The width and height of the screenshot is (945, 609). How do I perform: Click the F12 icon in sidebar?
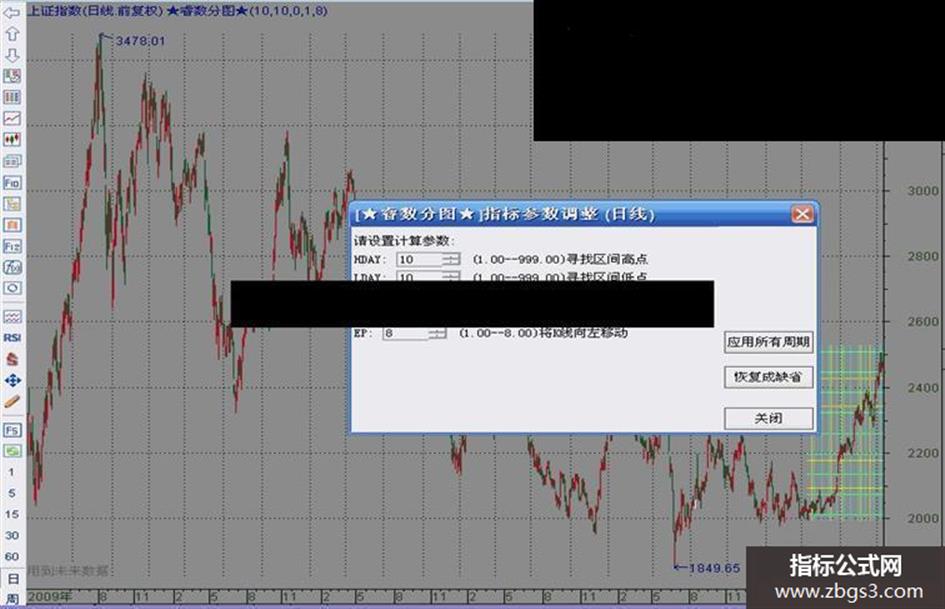pos(11,246)
